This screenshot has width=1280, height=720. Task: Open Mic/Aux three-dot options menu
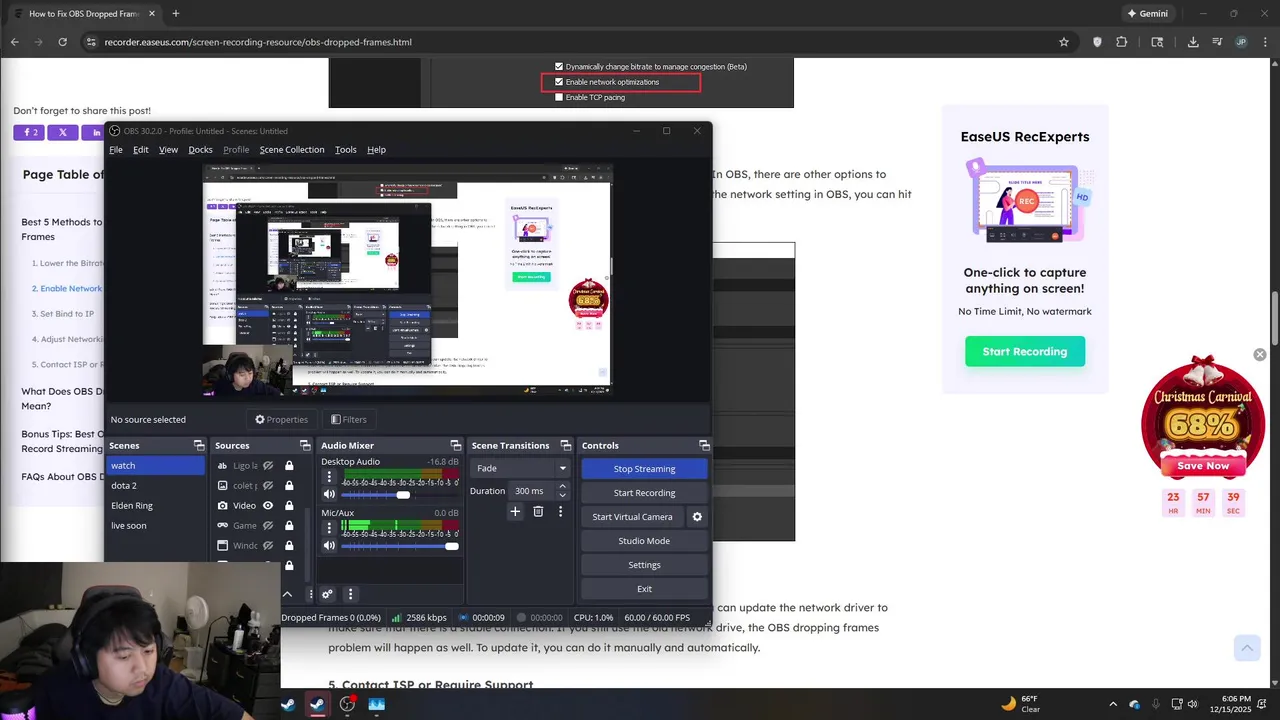329,527
